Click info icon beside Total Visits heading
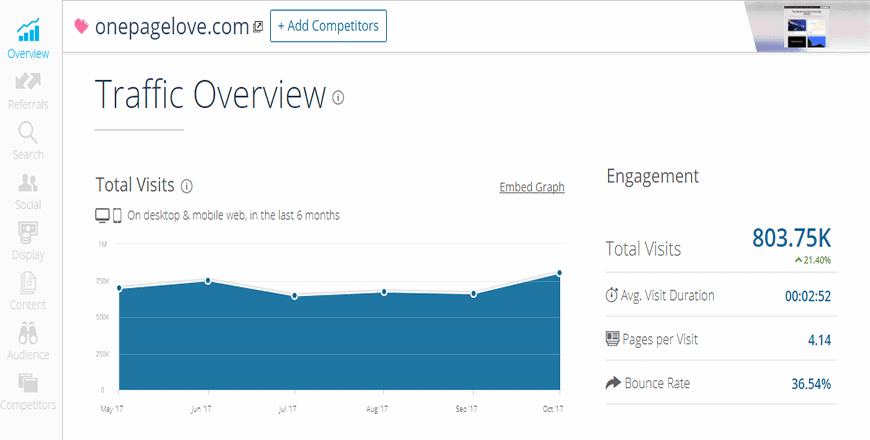870x440 pixels. point(187,186)
